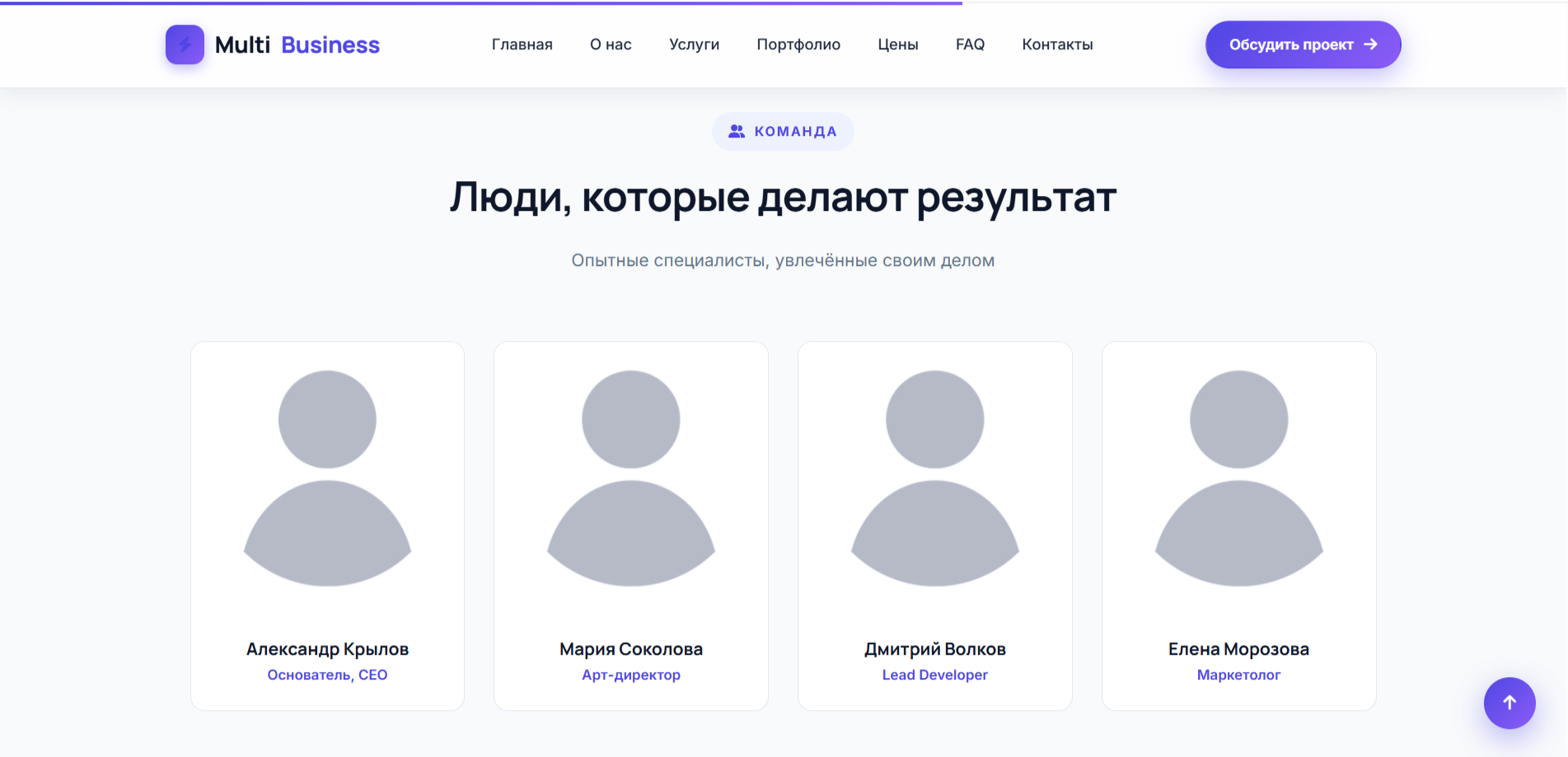Go to Контакты in the navigation

pyautogui.click(x=1057, y=44)
